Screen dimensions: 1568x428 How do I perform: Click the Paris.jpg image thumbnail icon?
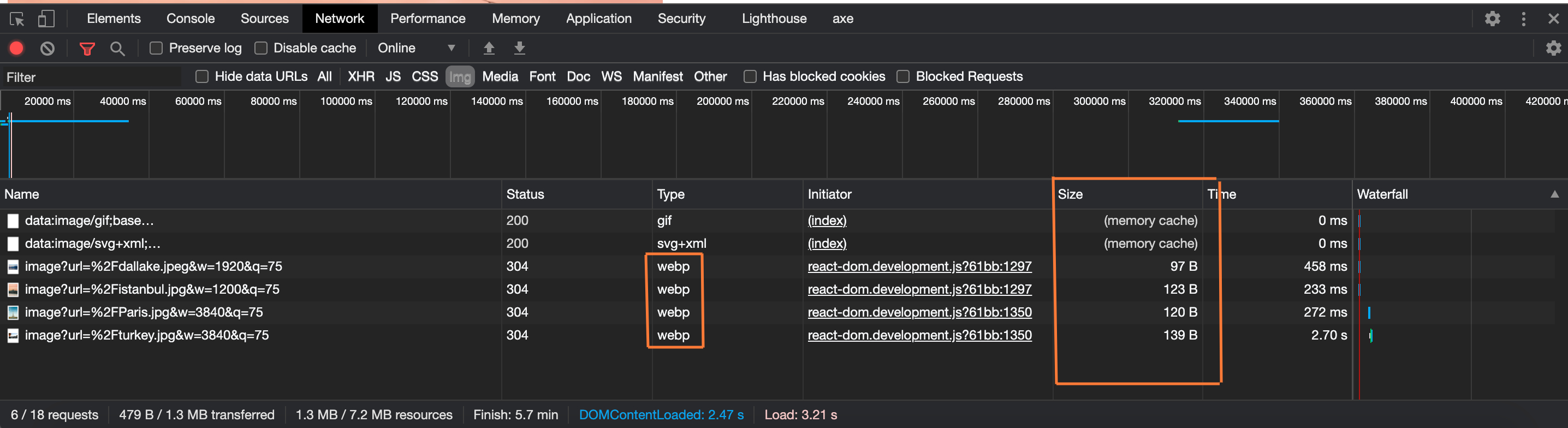click(x=13, y=312)
